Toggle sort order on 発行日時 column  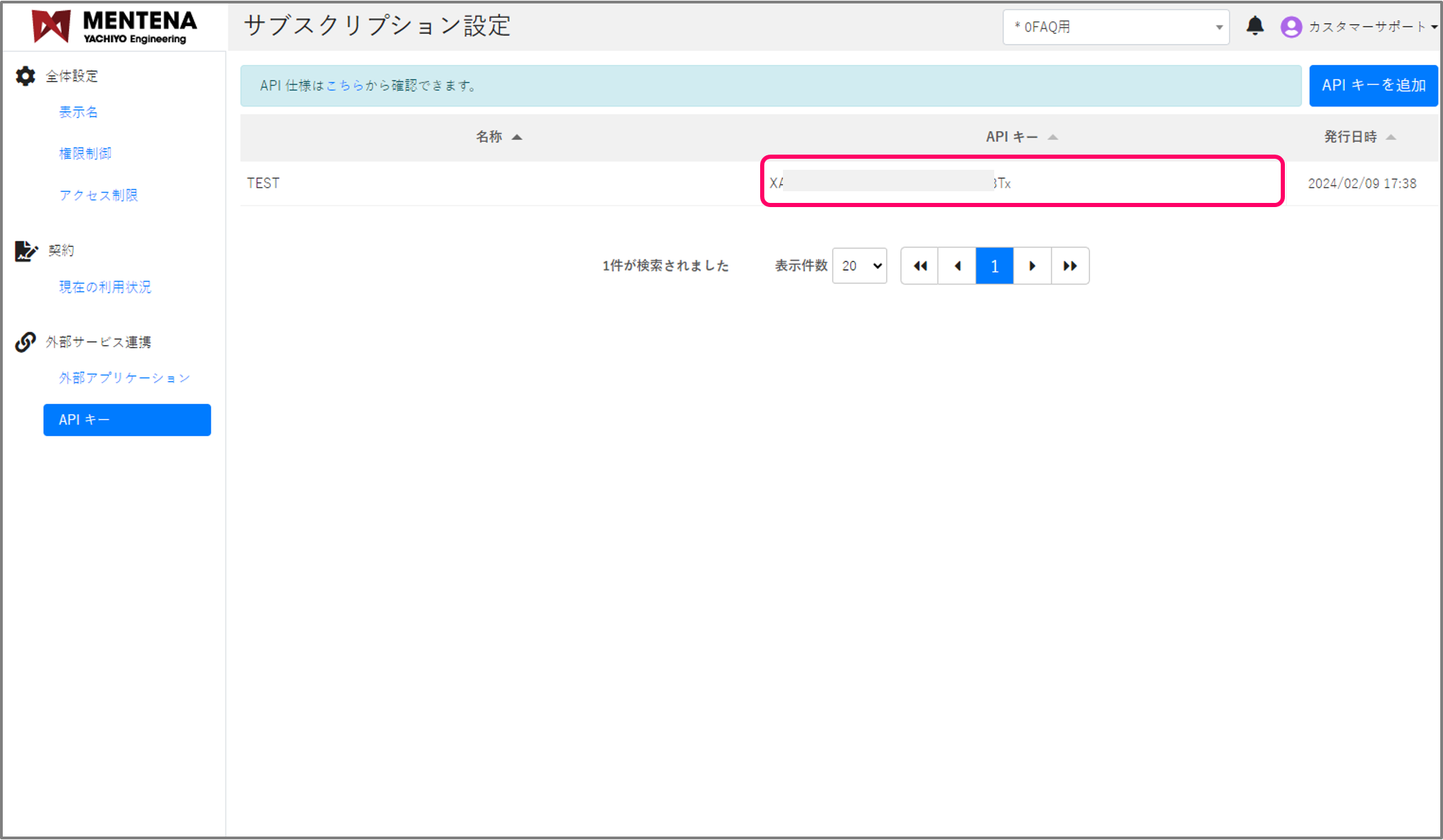pos(1391,136)
